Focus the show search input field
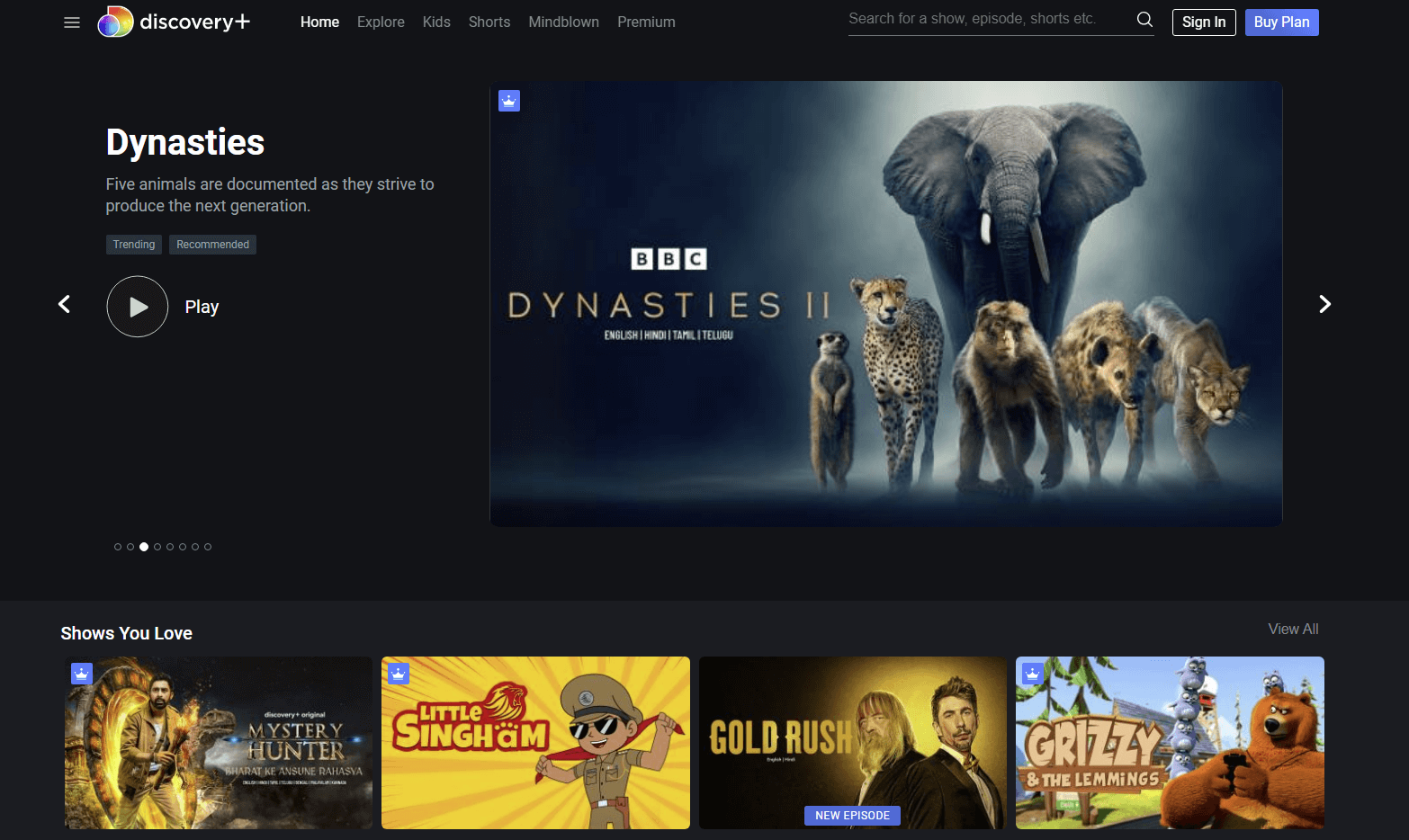Viewport: 1409px width, 840px height. [x=990, y=19]
